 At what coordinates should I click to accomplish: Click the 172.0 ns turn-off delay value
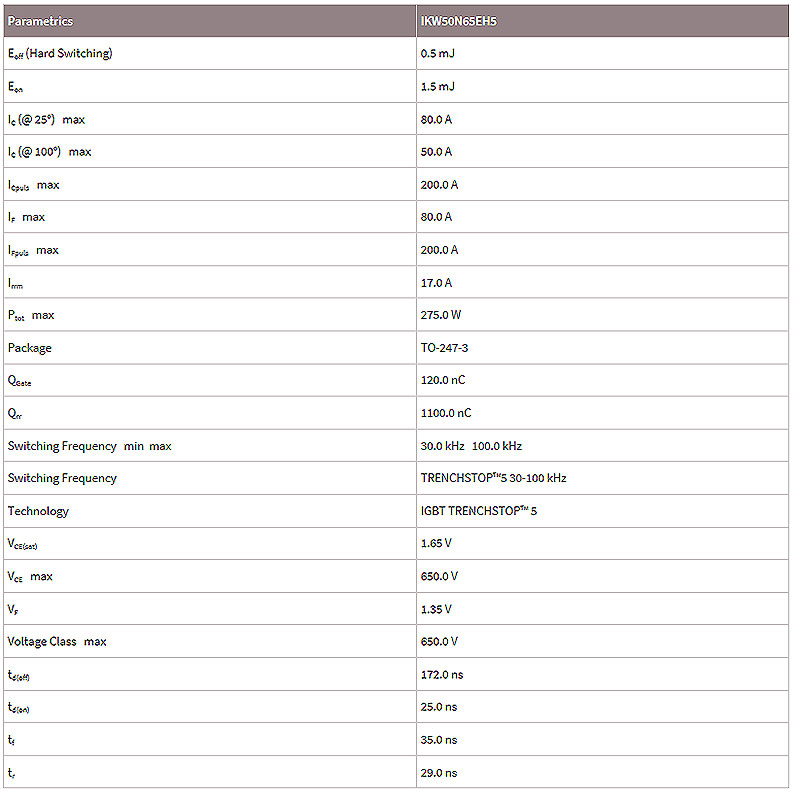pos(442,675)
